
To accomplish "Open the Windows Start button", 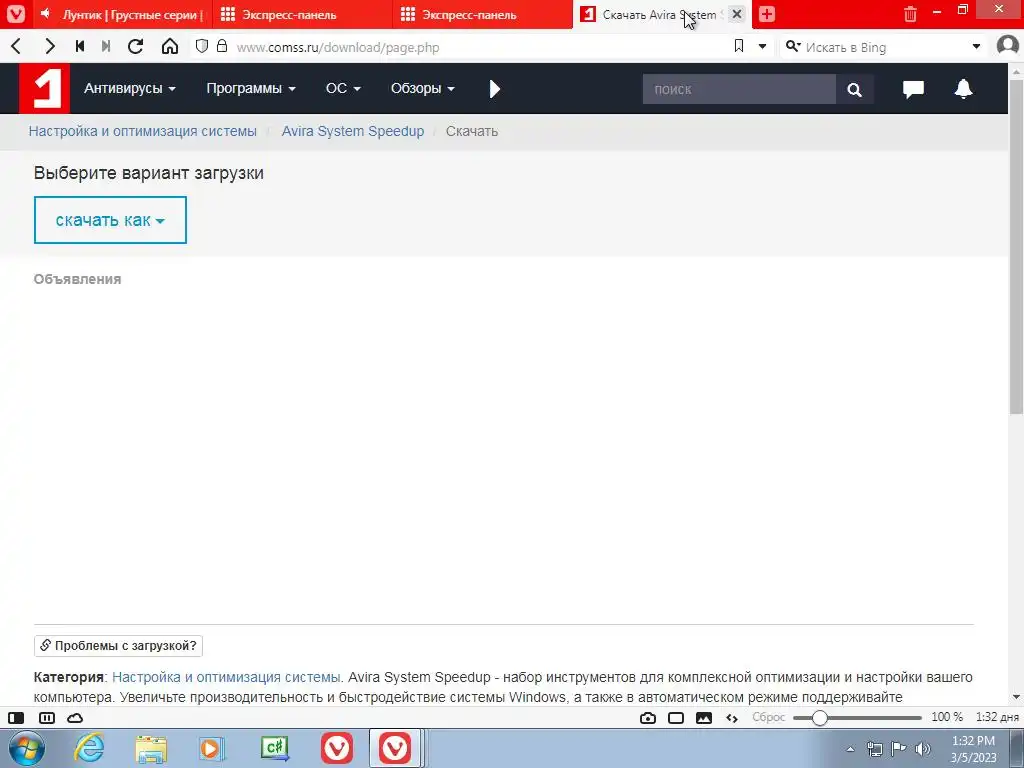I will pyautogui.click(x=26, y=749).
